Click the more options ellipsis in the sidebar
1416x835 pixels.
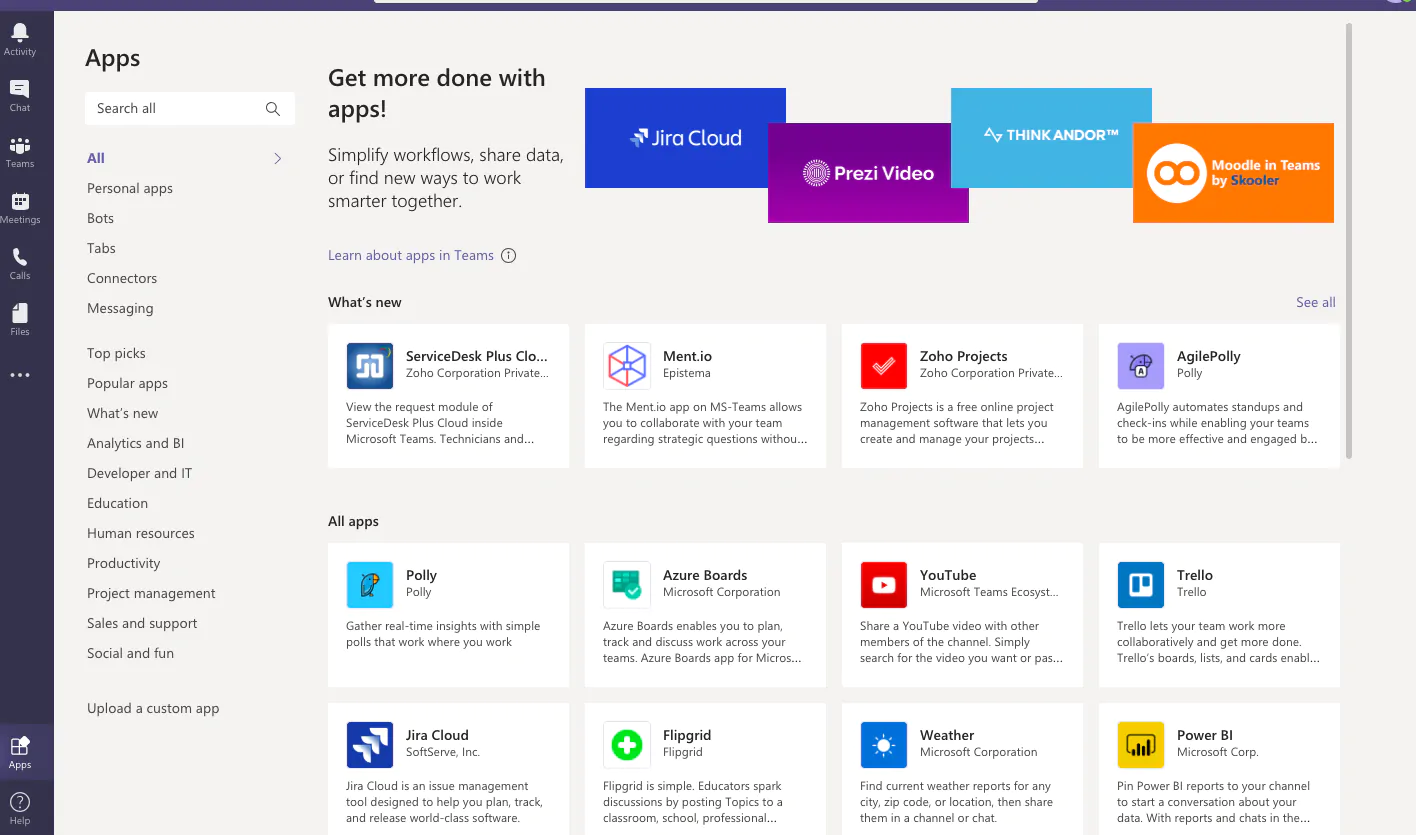[x=22, y=374]
